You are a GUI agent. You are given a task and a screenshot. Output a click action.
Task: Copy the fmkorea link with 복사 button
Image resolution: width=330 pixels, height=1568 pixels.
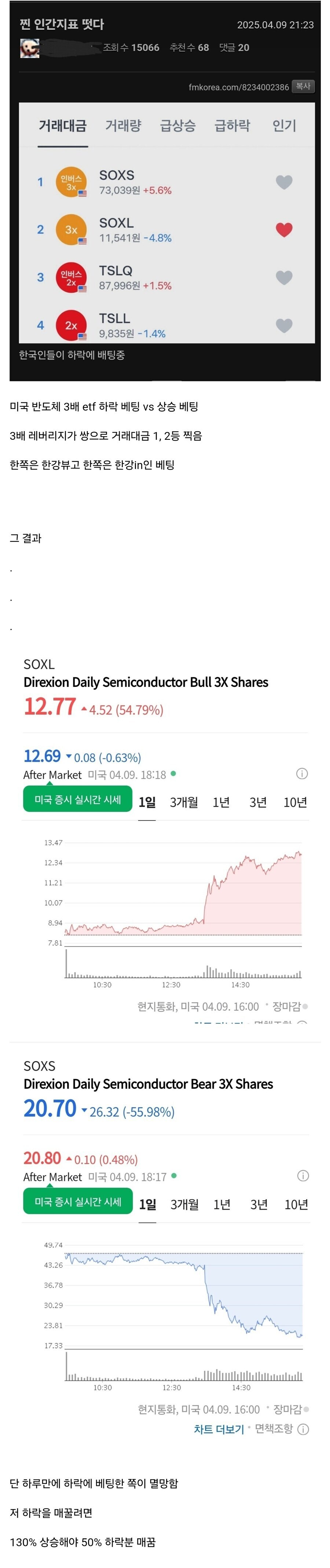[x=303, y=86]
